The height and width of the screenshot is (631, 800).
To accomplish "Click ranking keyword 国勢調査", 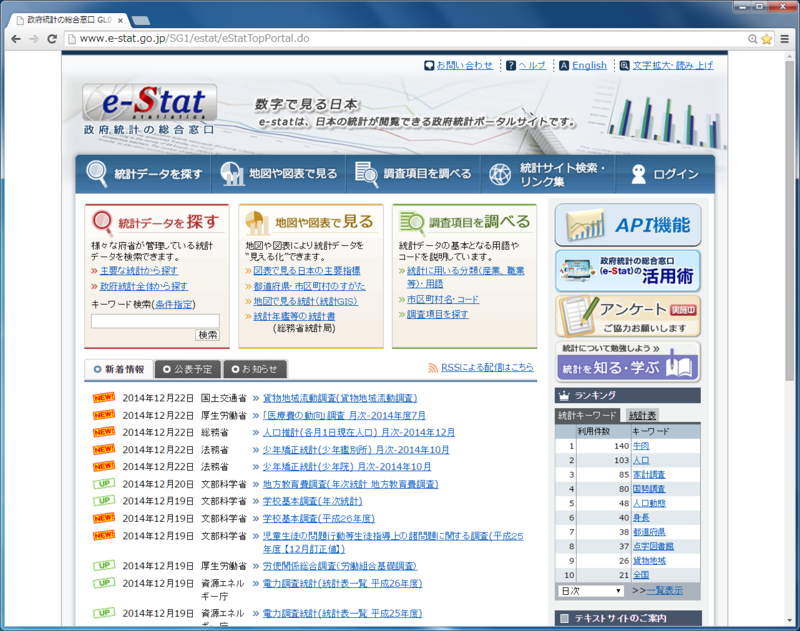I will (x=649, y=489).
